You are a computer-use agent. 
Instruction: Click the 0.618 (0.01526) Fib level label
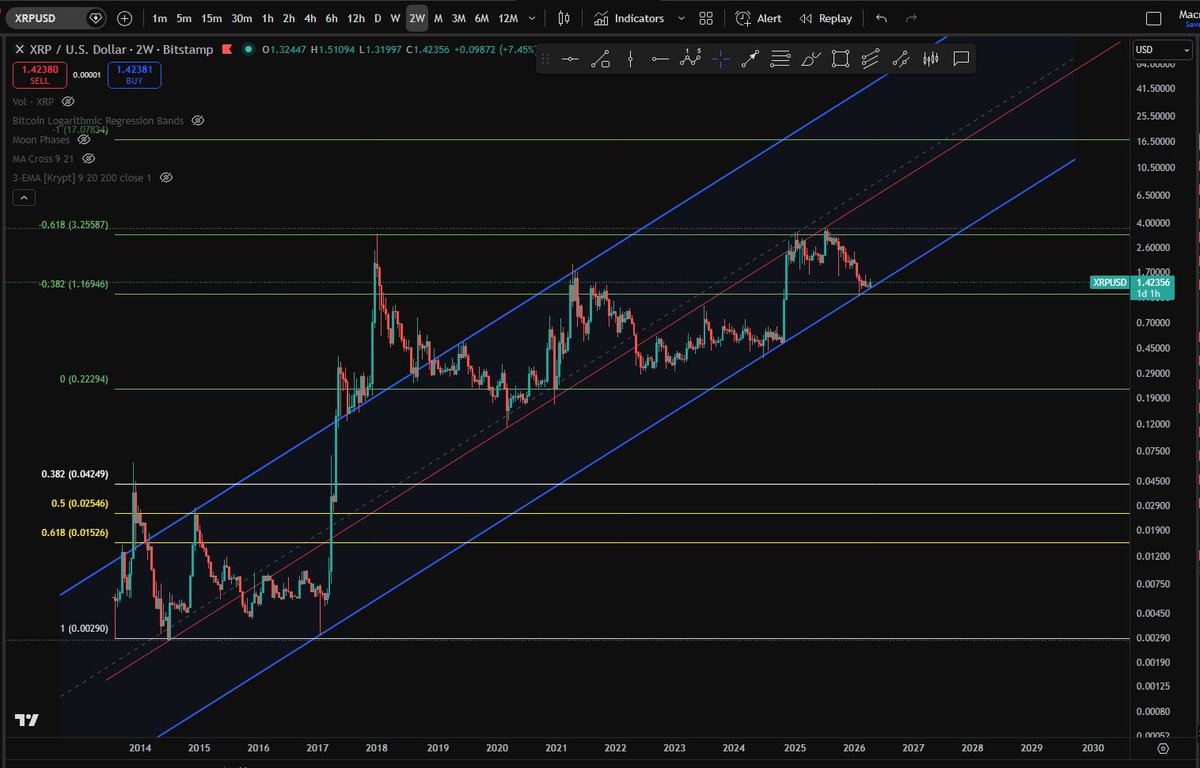coord(74,533)
